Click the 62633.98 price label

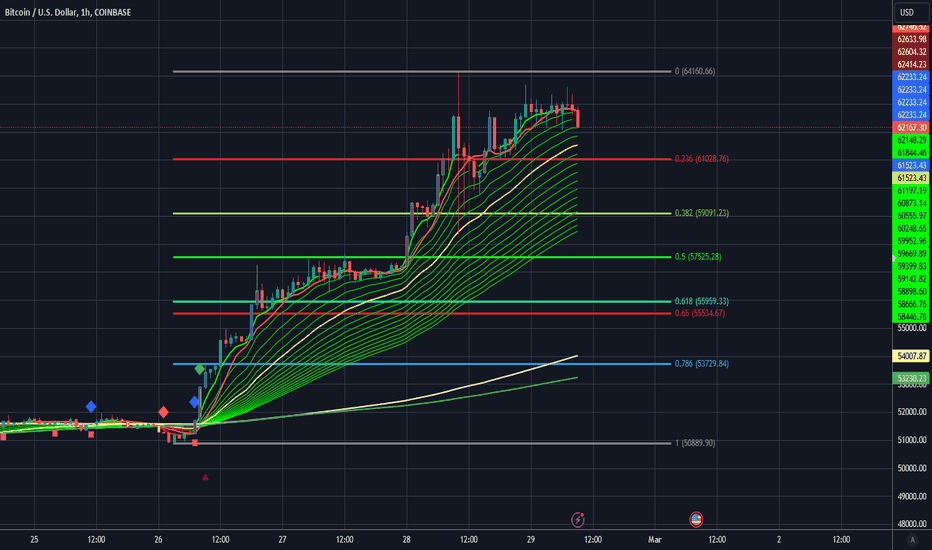[912, 39]
